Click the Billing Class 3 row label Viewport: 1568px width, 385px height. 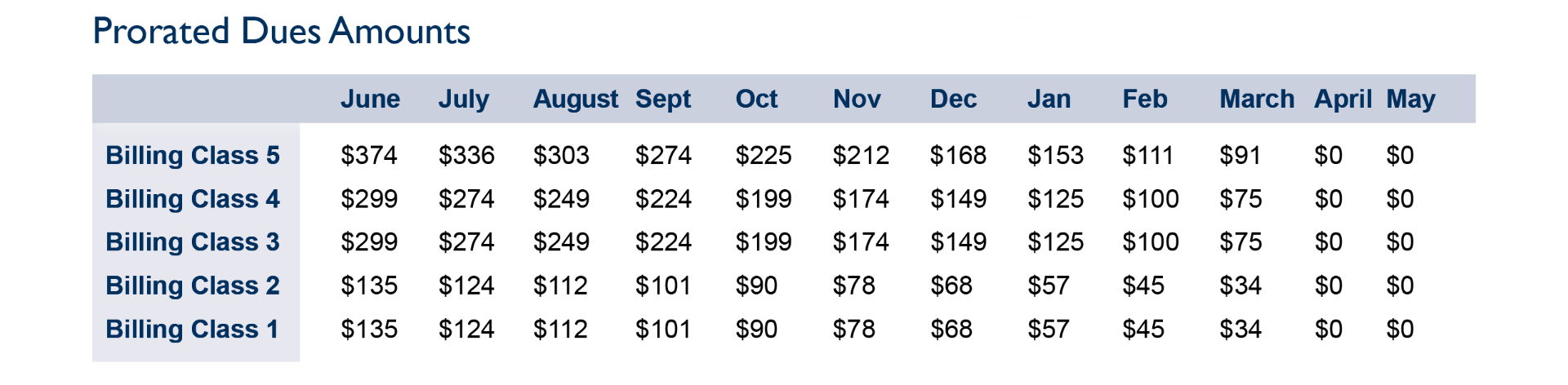193,241
